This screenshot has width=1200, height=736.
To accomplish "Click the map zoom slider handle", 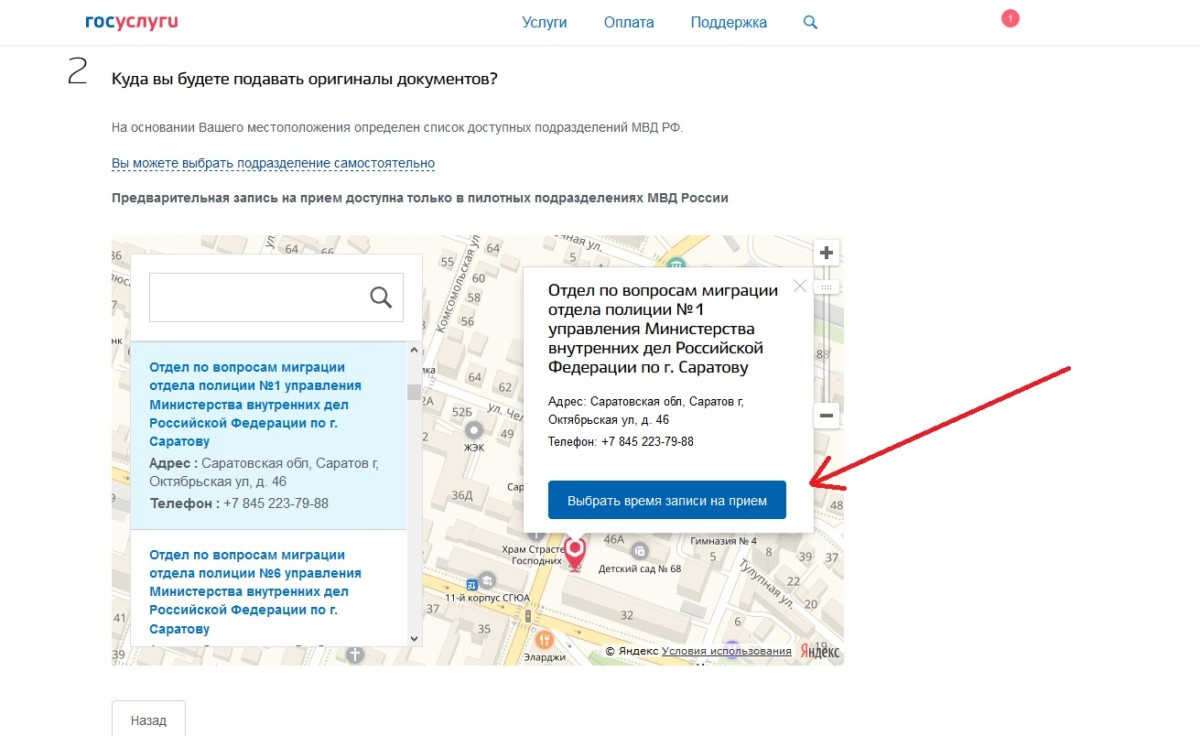I will point(826,287).
